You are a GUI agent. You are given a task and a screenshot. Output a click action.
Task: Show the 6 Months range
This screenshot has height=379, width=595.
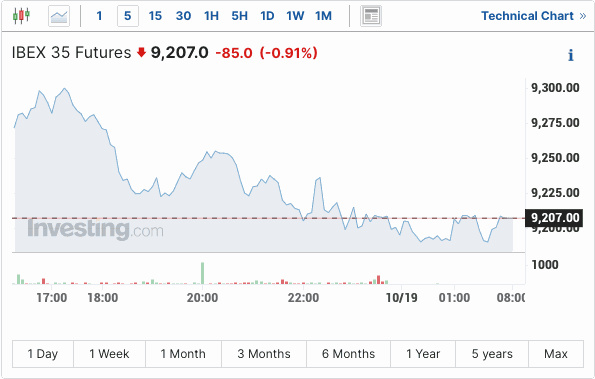tap(348, 354)
